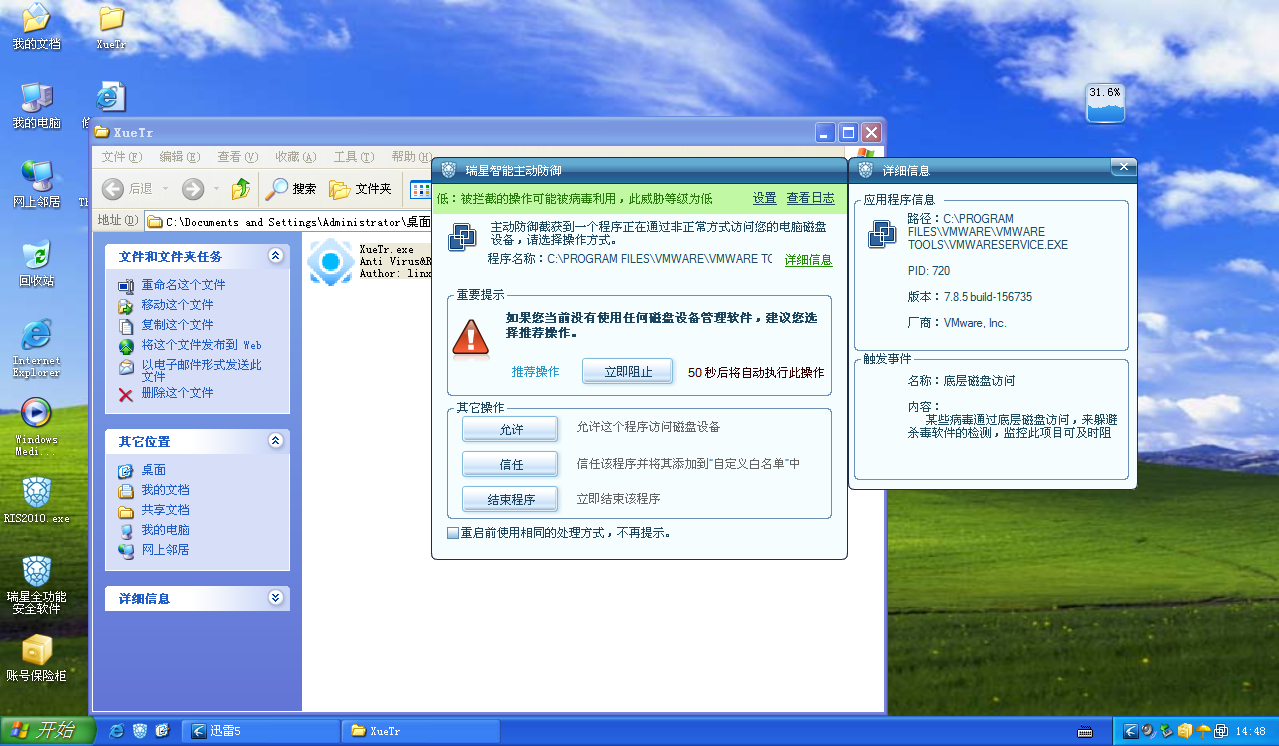
Task: Go up one folder level in Explorer toolbar
Action: pyautogui.click(x=241, y=188)
